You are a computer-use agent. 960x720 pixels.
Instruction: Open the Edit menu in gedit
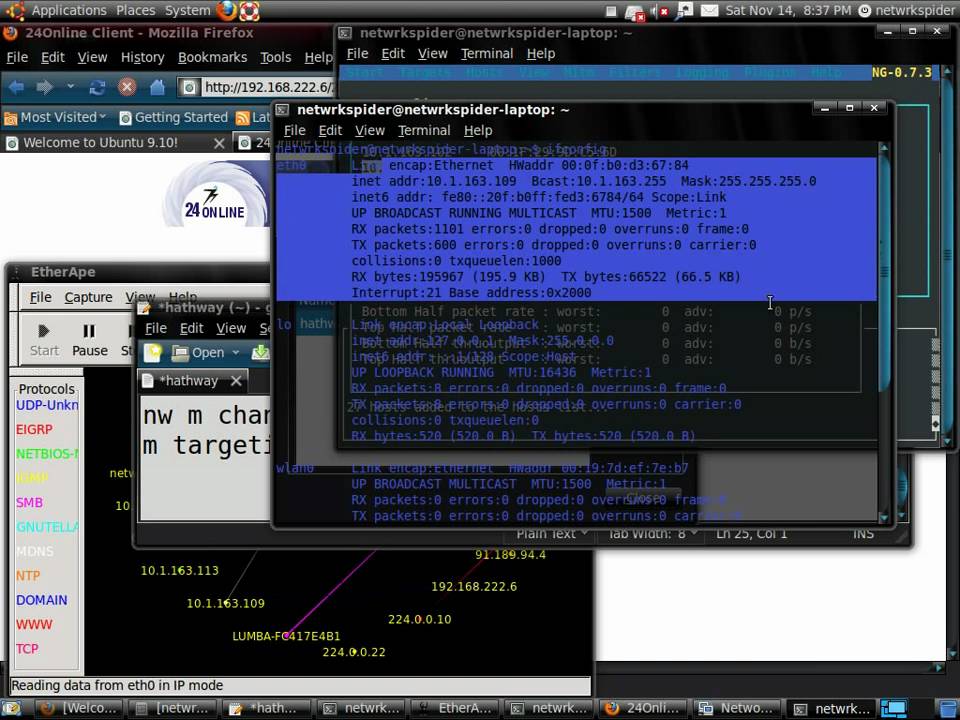[192, 329]
